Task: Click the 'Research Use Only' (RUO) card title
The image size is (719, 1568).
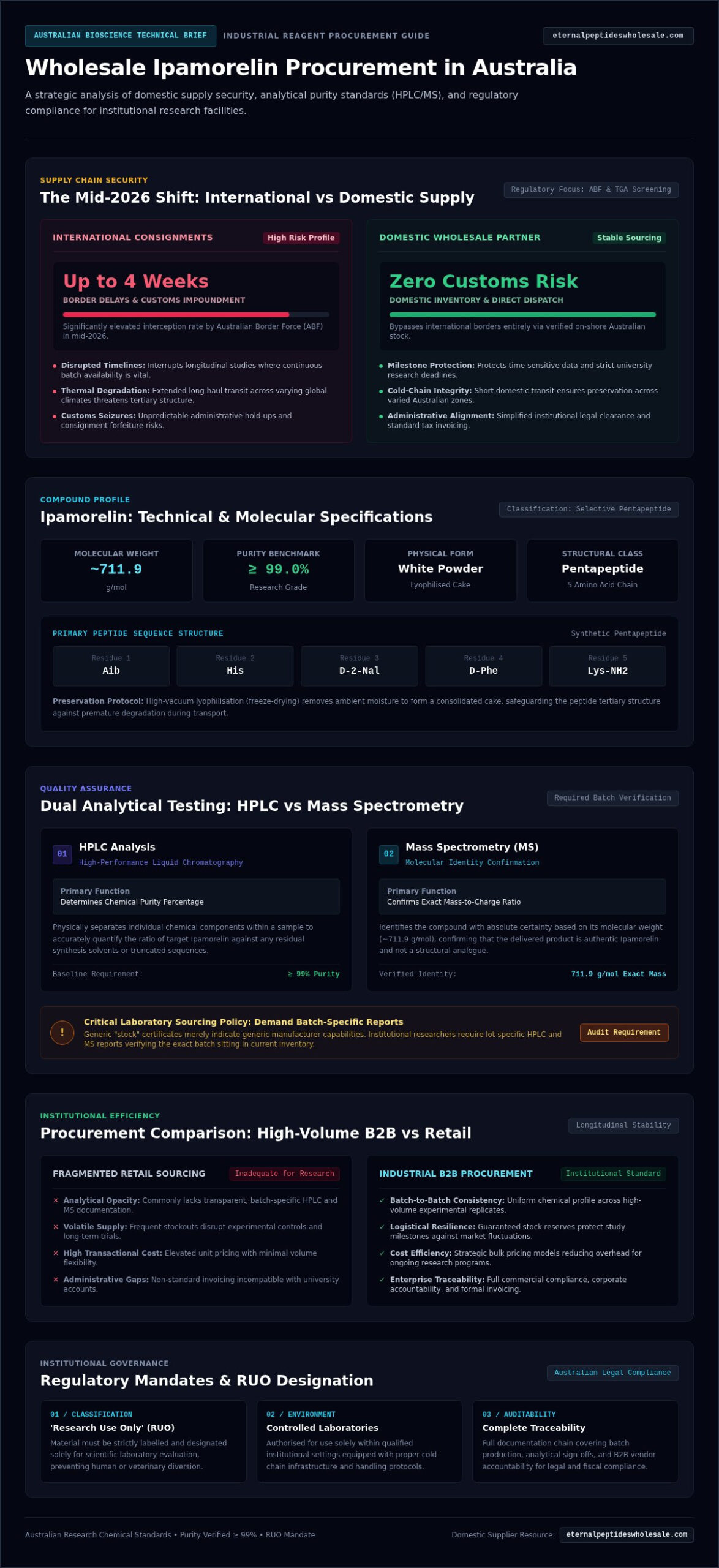Action: click(x=113, y=1428)
